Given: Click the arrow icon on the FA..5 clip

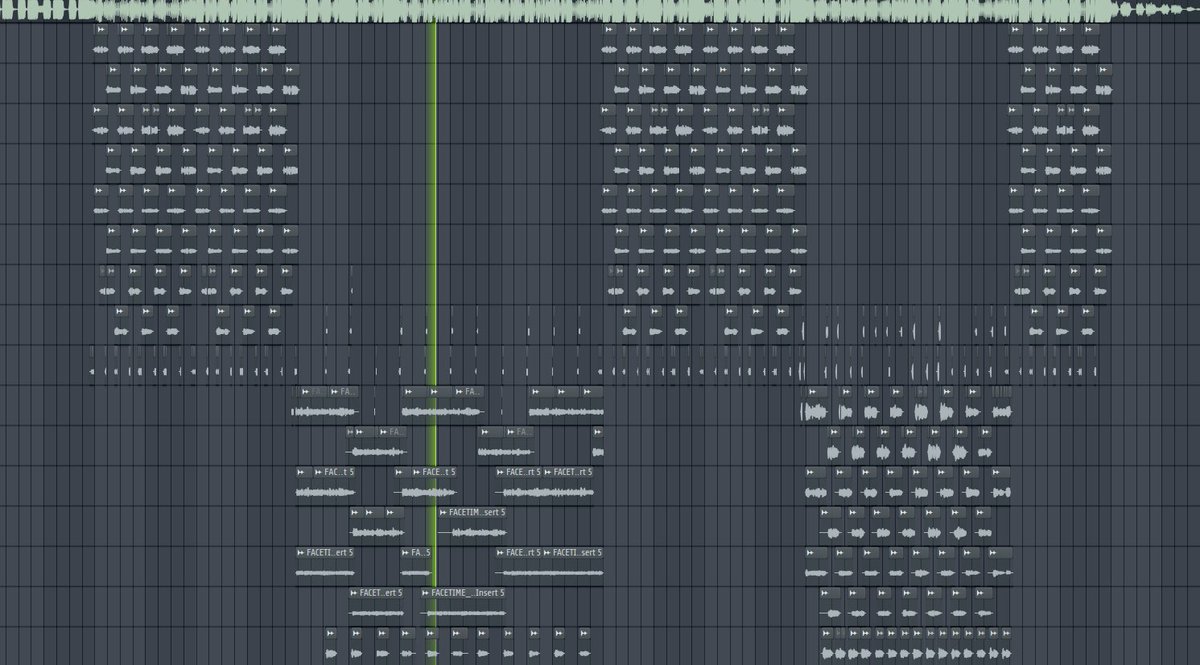Looking at the screenshot, I should pos(405,553).
